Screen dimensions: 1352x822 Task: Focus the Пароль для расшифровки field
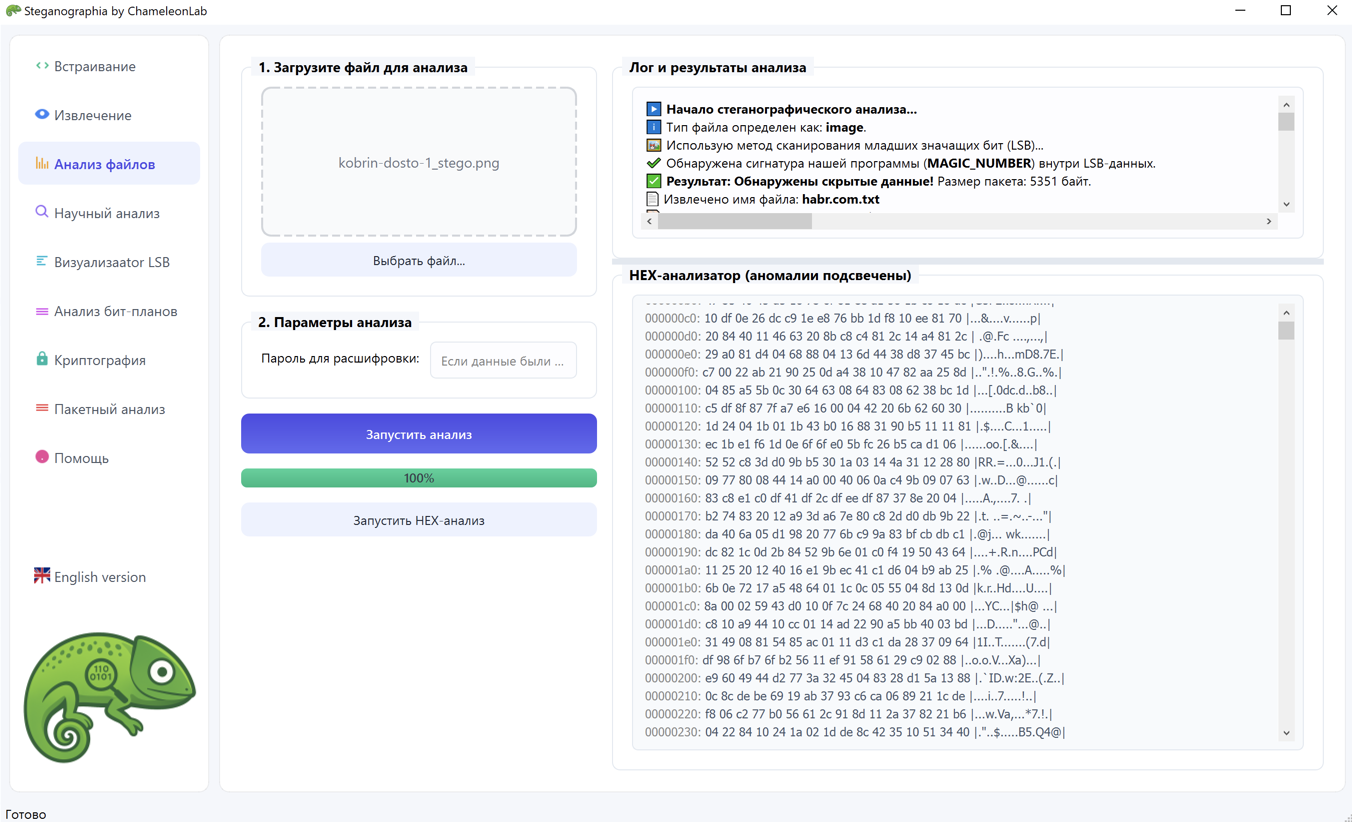(x=503, y=360)
